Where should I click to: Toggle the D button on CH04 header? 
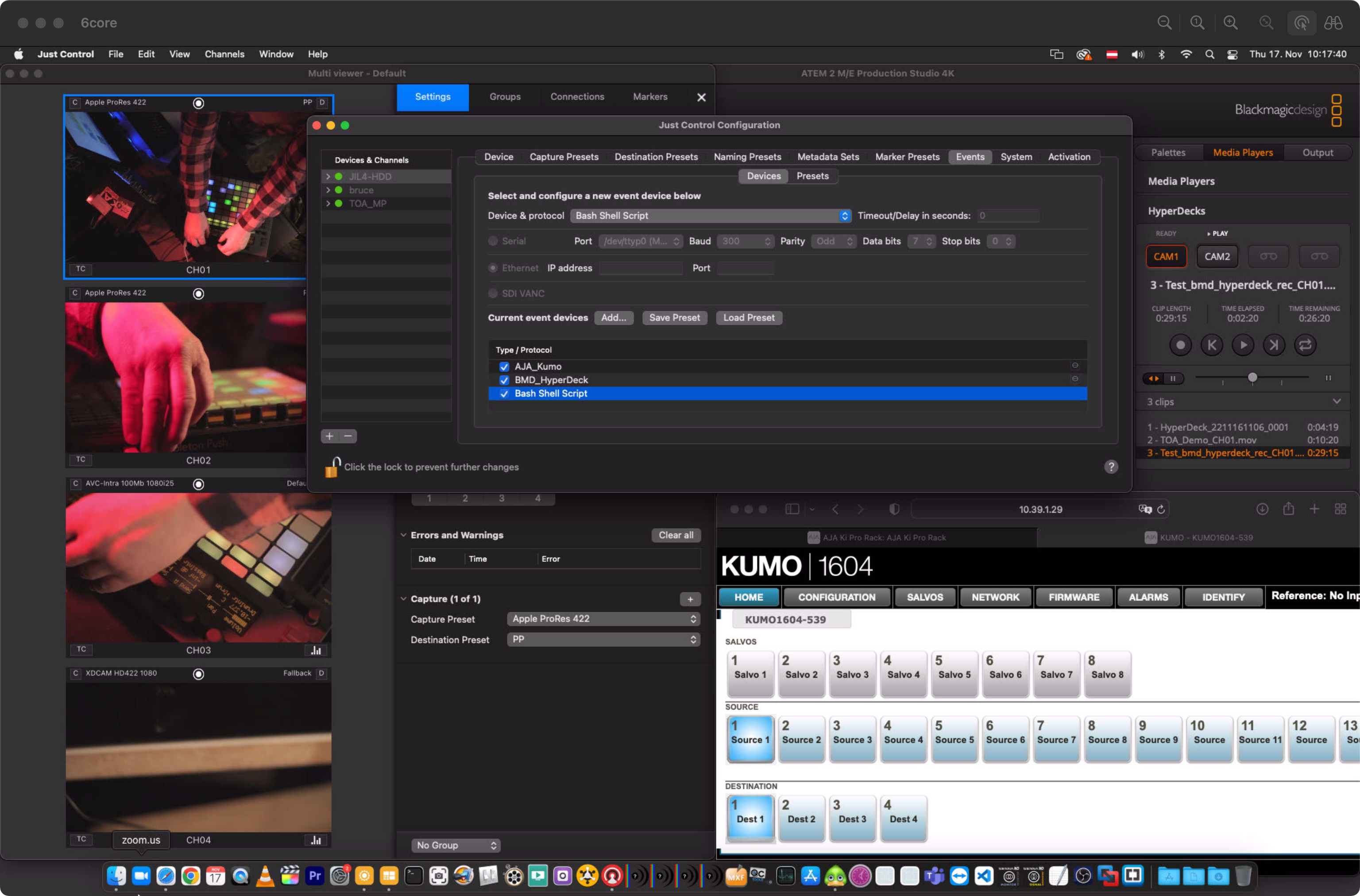pos(322,673)
